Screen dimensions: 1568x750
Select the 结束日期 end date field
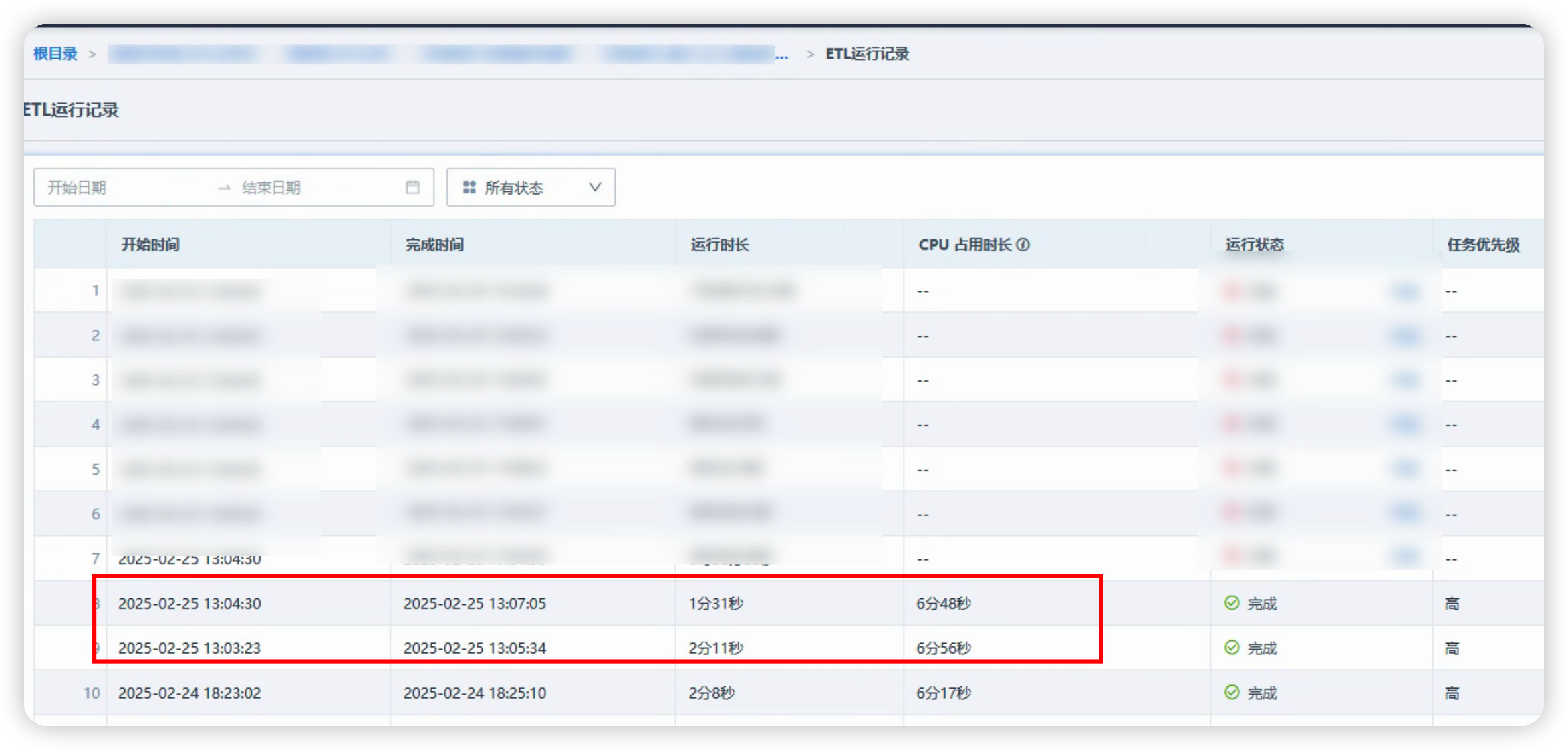click(x=271, y=188)
